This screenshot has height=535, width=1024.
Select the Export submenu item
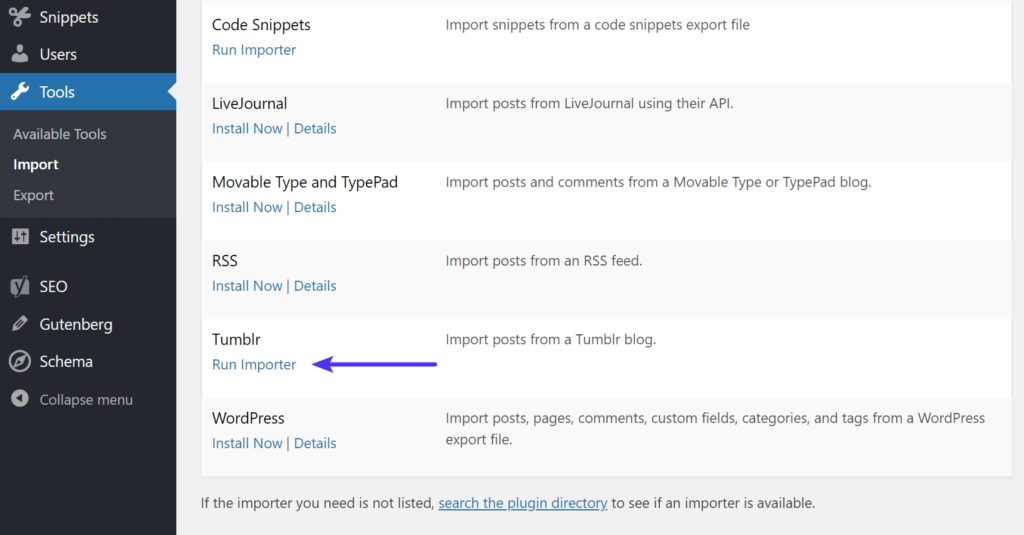33,195
